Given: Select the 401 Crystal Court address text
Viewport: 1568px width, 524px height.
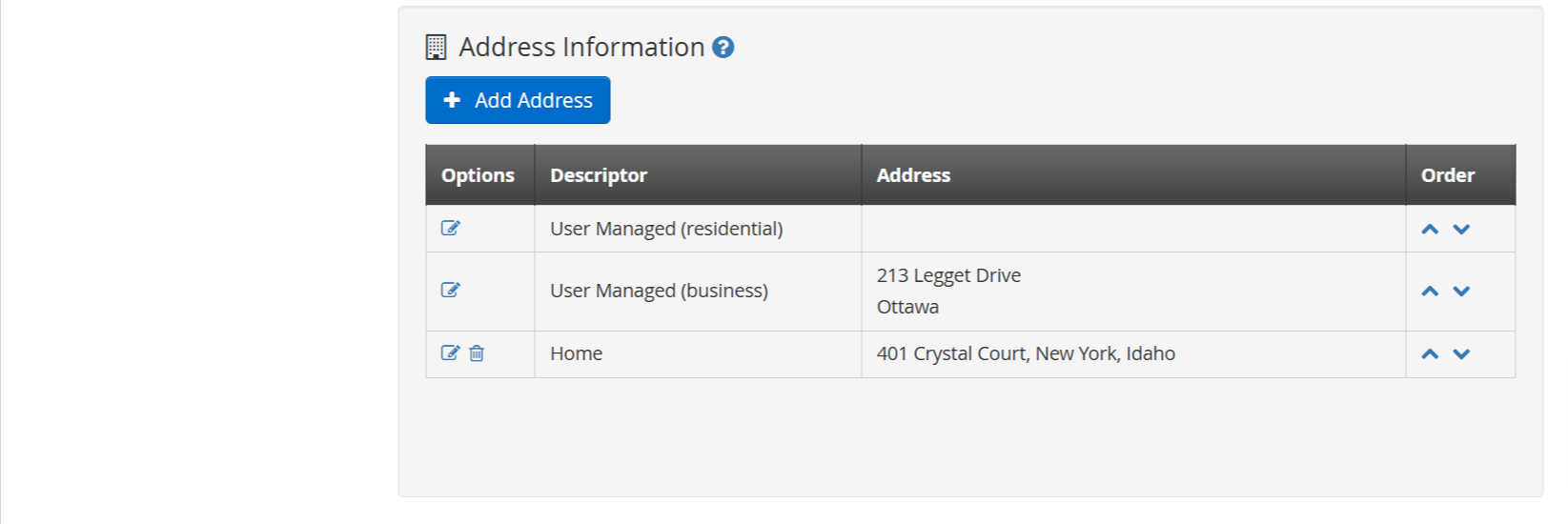Looking at the screenshot, I should pyautogui.click(x=1026, y=353).
